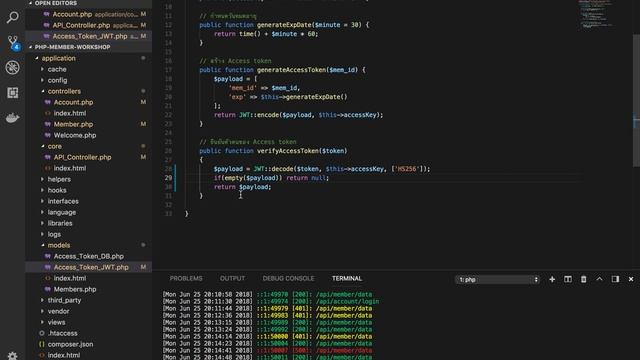Open Access_Token_JWT.php under models folder

pos(89,267)
